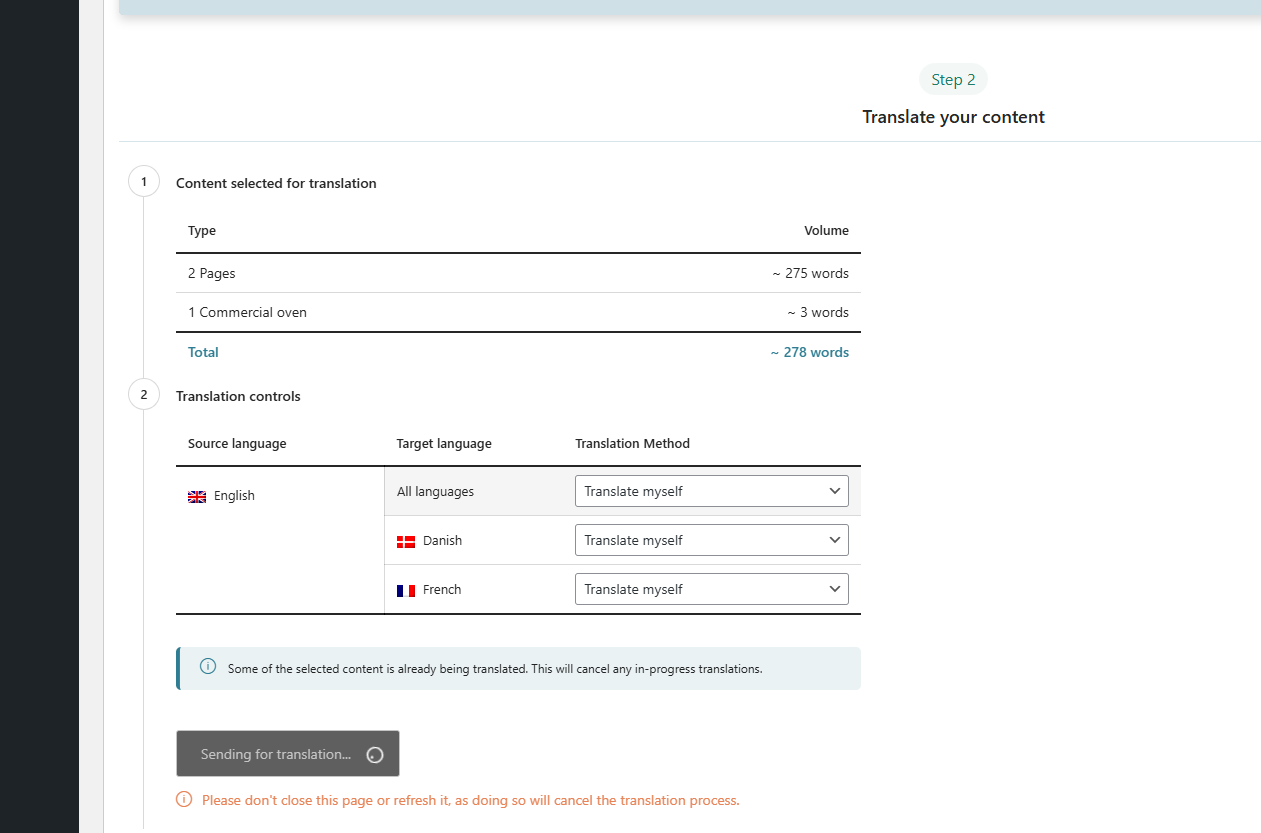Click the Sending for translation button
The width and height of the screenshot is (1261, 833).
pyautogui.click(x=288, y=753)
